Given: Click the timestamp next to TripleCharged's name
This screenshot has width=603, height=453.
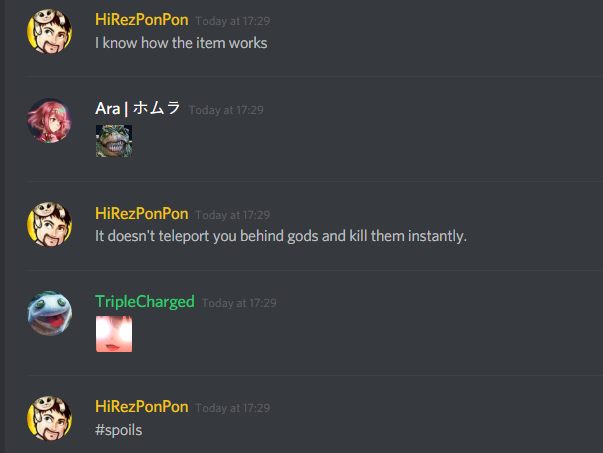Looking at the screenshot, I should point(239,303).
